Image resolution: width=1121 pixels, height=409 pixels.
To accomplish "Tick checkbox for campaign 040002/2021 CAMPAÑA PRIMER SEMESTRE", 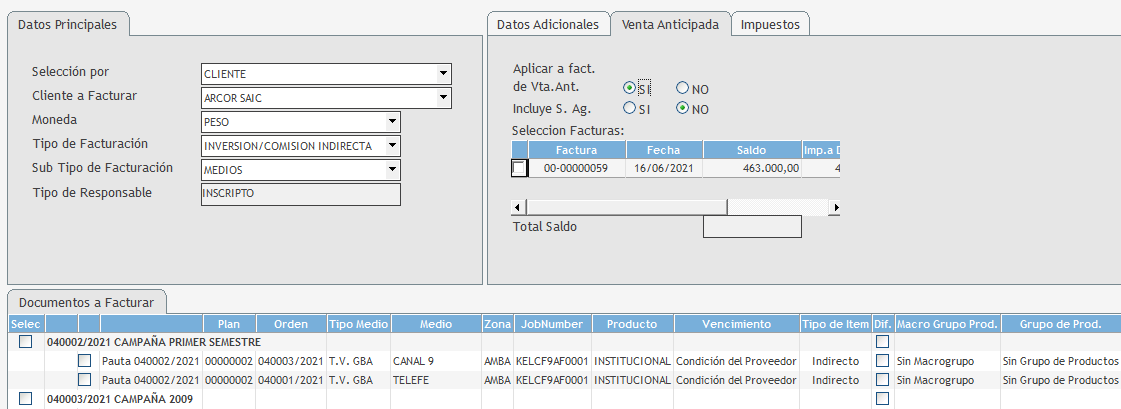I will (25, 342).
